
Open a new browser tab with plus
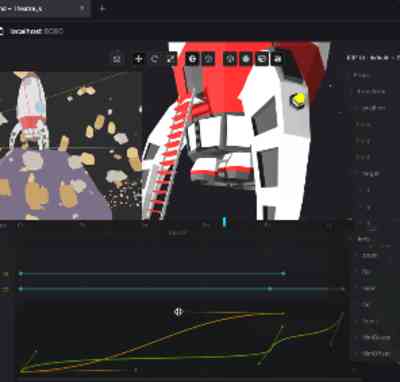pos(102,9)
